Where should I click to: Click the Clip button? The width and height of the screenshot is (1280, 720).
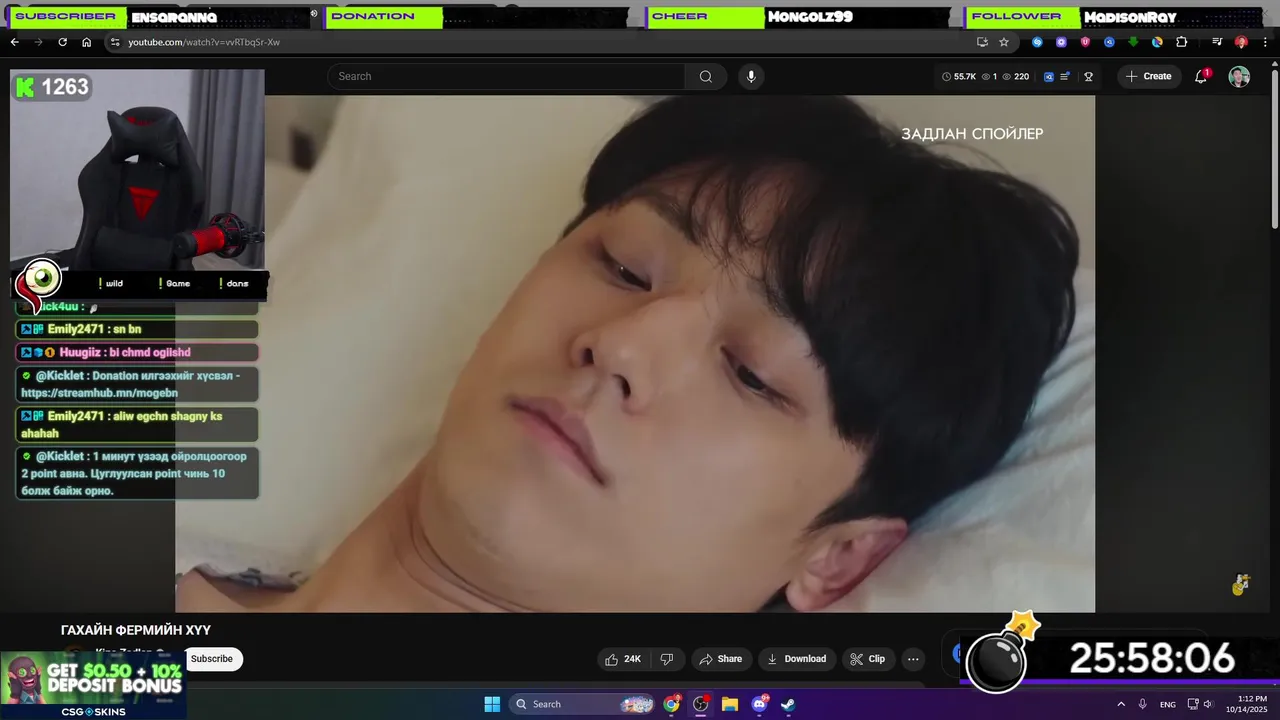click(868, 659)
